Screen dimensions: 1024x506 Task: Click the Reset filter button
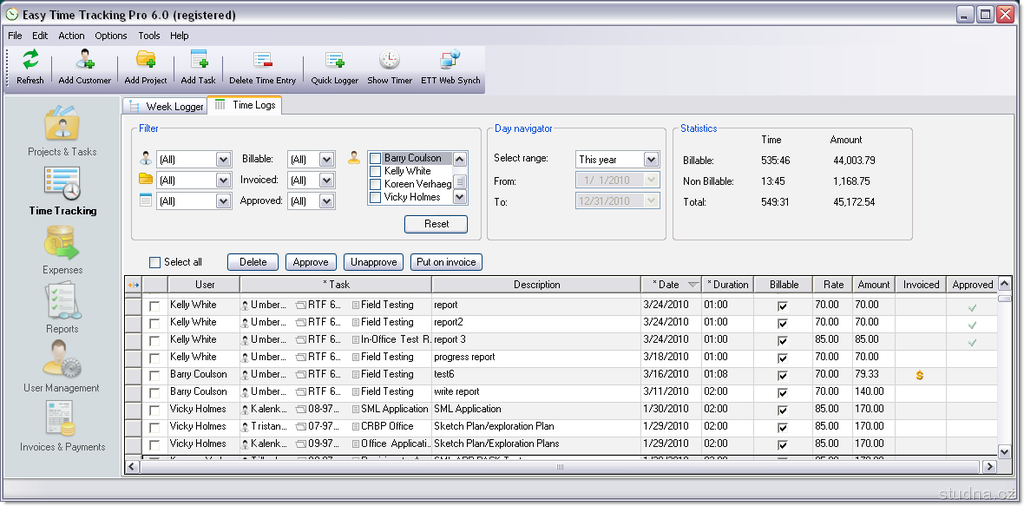coord(436,224)
